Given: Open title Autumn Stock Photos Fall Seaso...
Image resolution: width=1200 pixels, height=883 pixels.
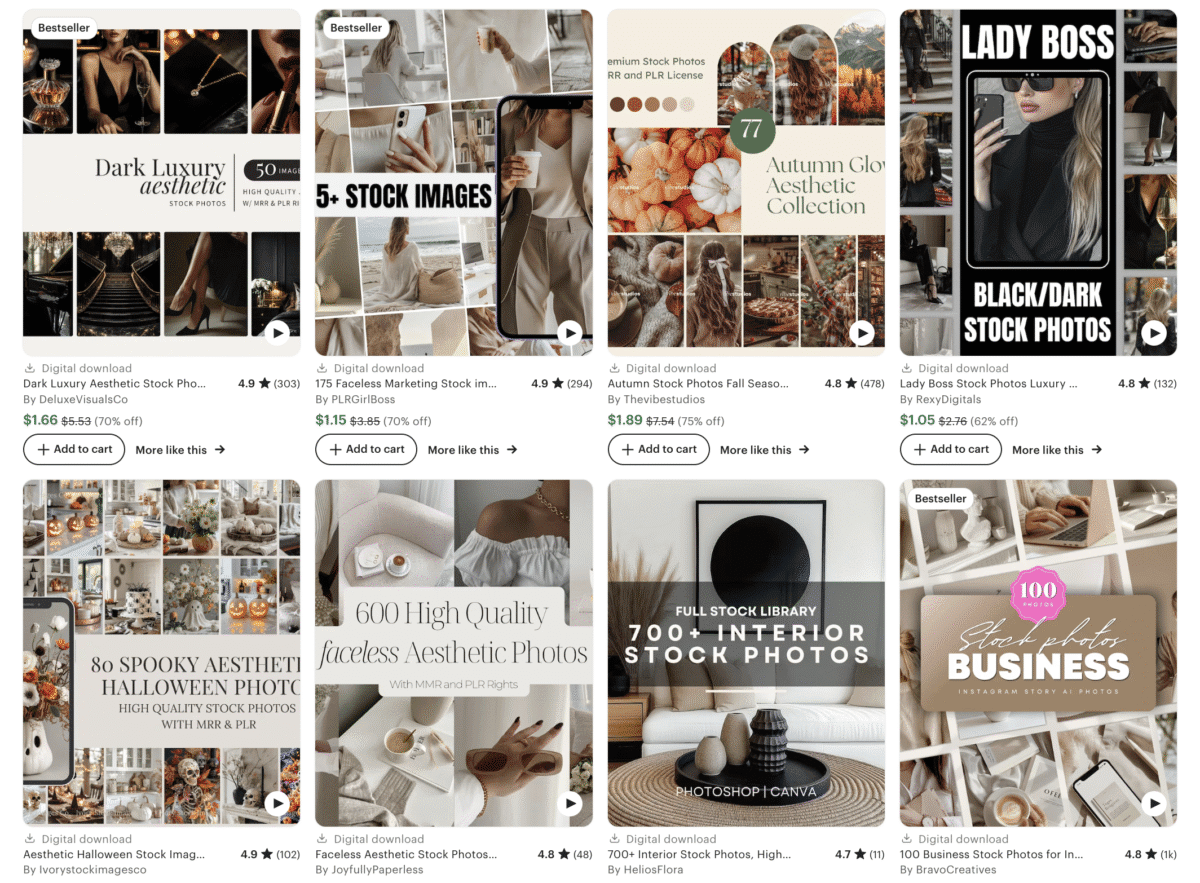Looking at the screenshot, I should pyautogui.click(x=698, y=384).
